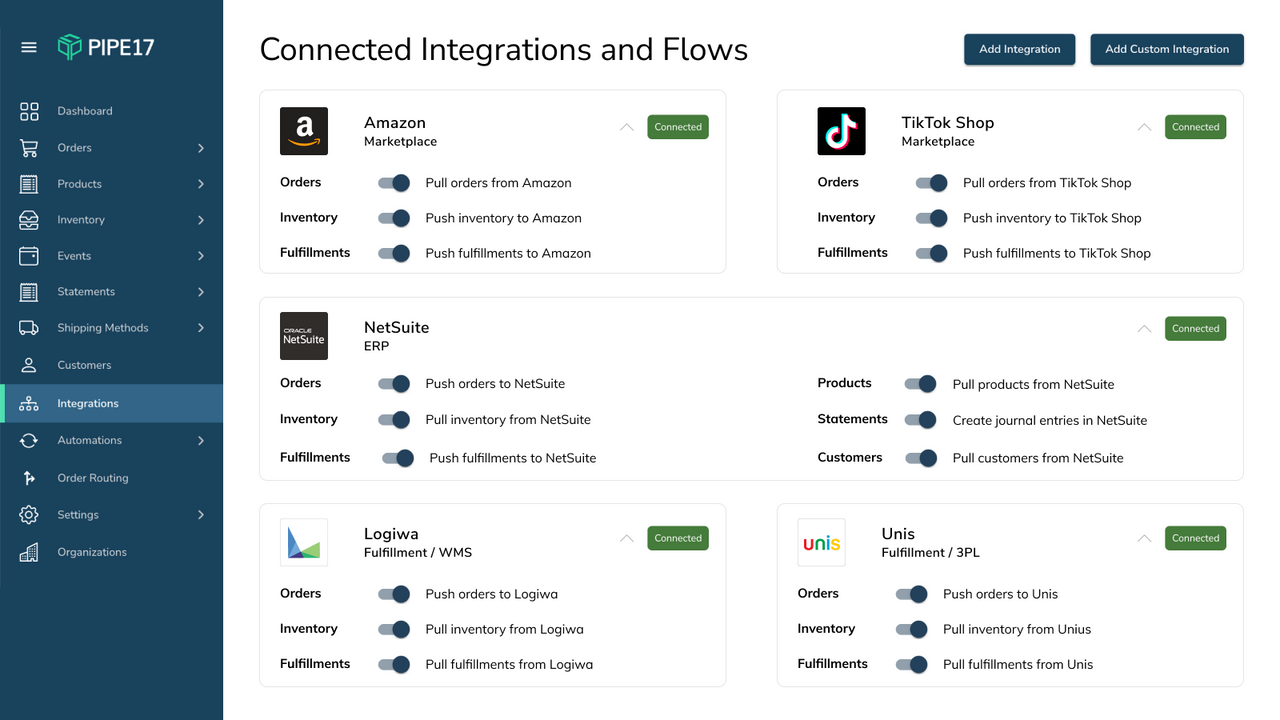Click the Statements document icon
The height and width of the screenshot is (720, 1280).
click(x=29, y=292)
